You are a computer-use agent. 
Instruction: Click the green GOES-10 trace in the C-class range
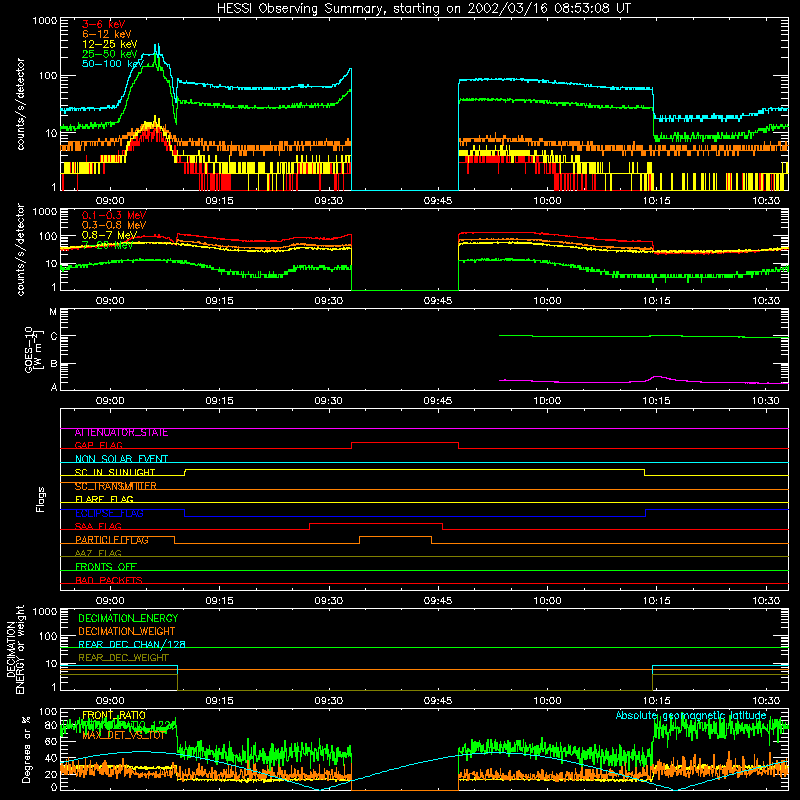pos(644,336)
